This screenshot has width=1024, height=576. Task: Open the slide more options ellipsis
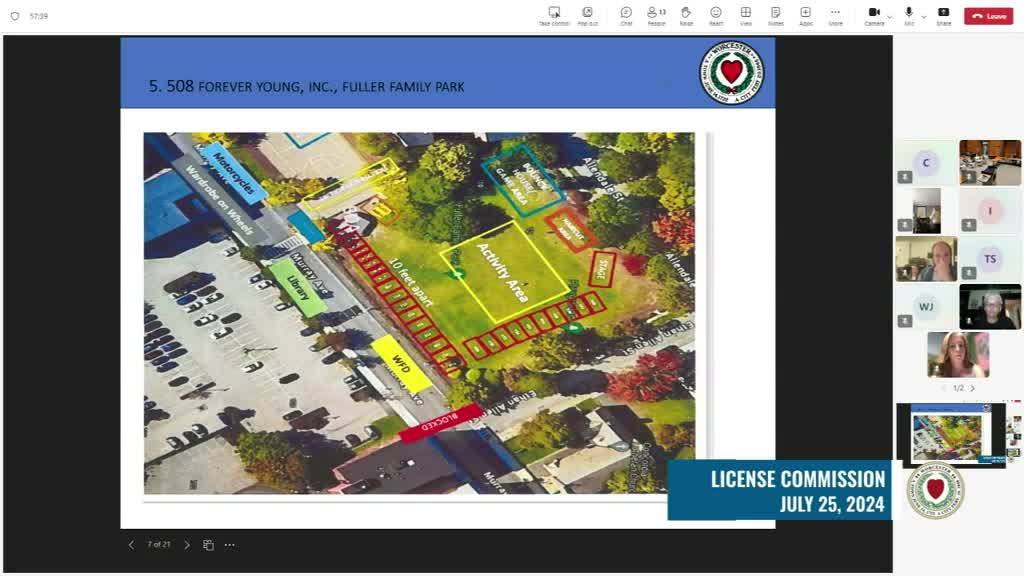tap(230, 545)
